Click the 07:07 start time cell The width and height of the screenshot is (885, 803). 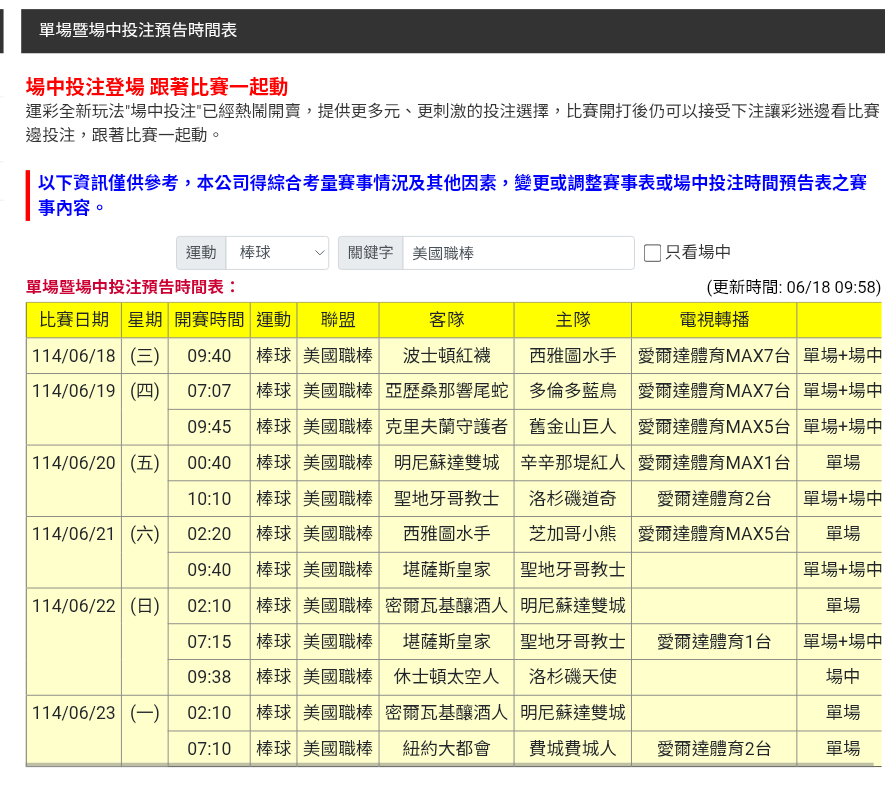tap(209, 391)
